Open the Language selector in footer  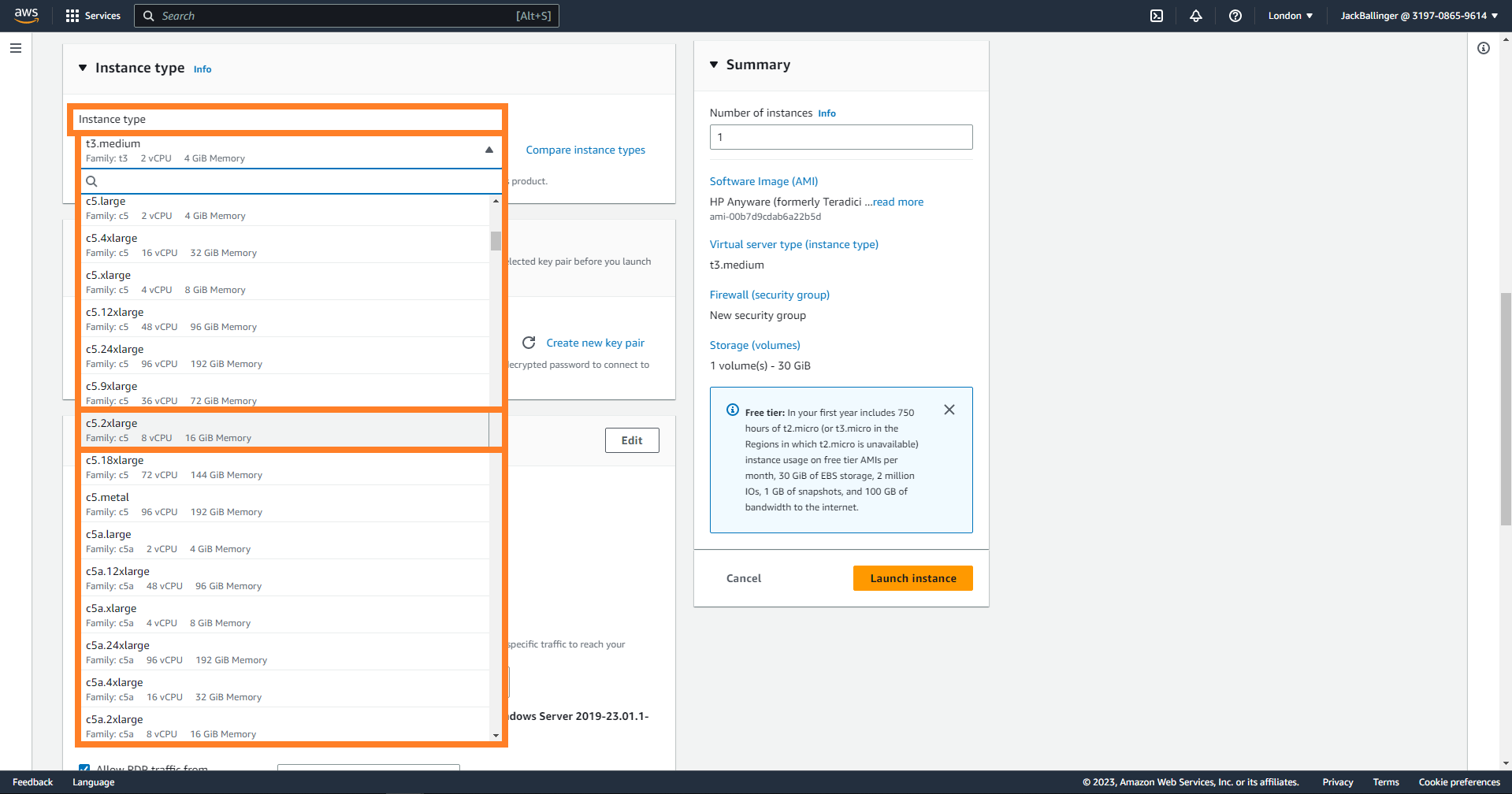coord(93,782)
